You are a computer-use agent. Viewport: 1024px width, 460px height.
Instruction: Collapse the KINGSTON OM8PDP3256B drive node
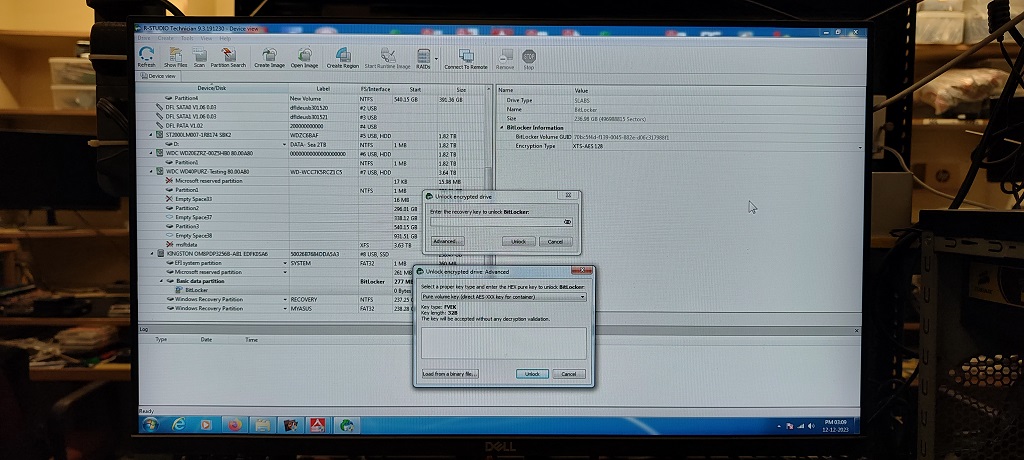pyautogui.click(x=152, y=254)
